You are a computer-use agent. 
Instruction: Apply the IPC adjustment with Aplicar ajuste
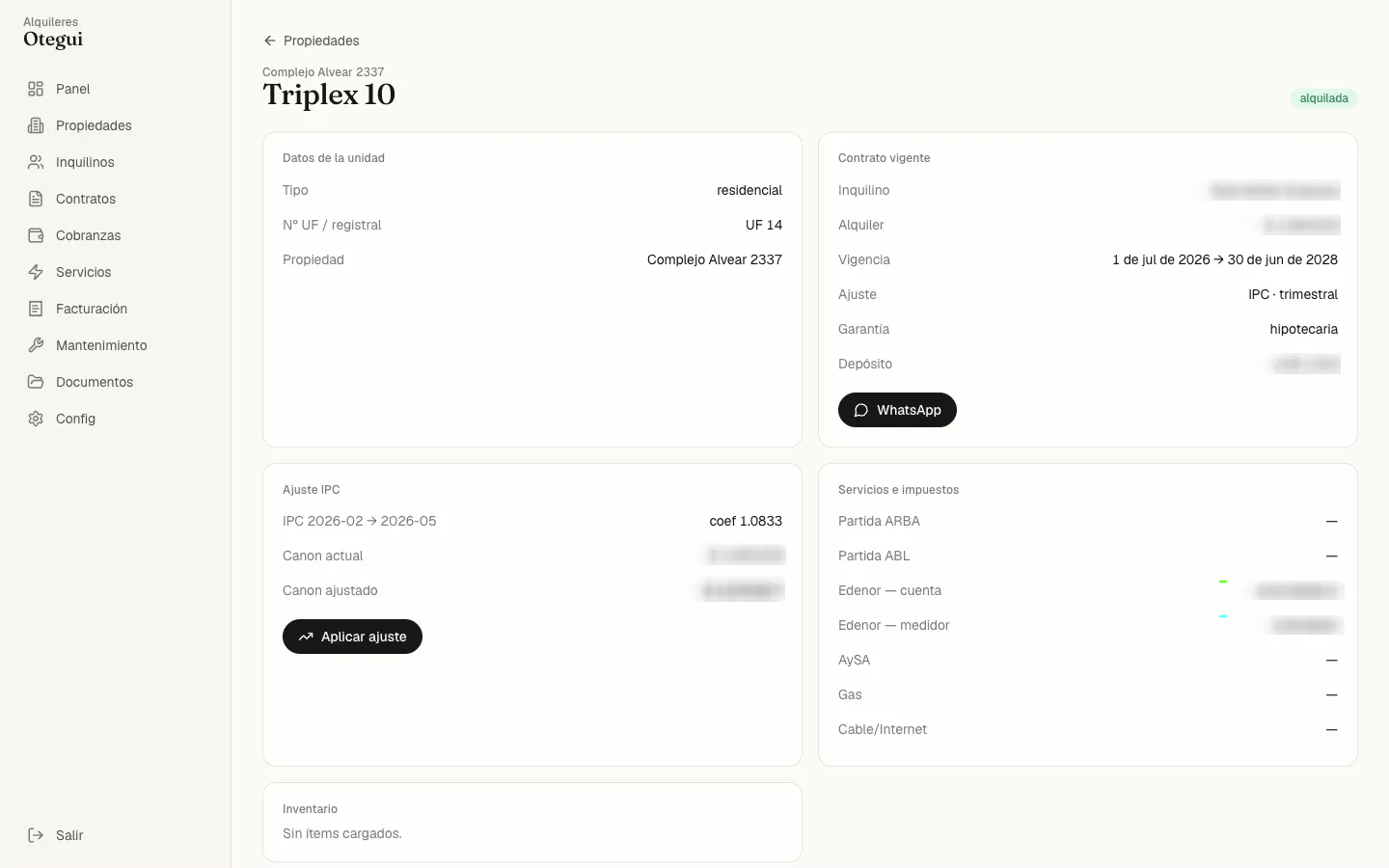click(x=352, y=637)
